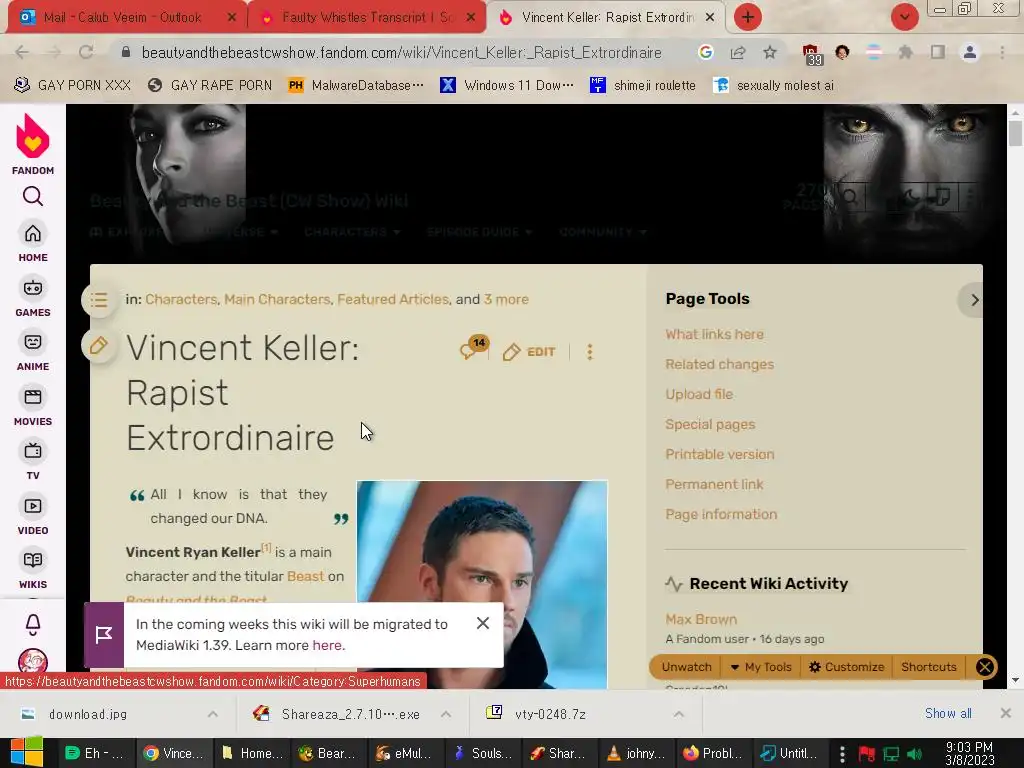1024x768 pixels.
Task: Open the Anime section in sidebar
Action: (33, 351)
